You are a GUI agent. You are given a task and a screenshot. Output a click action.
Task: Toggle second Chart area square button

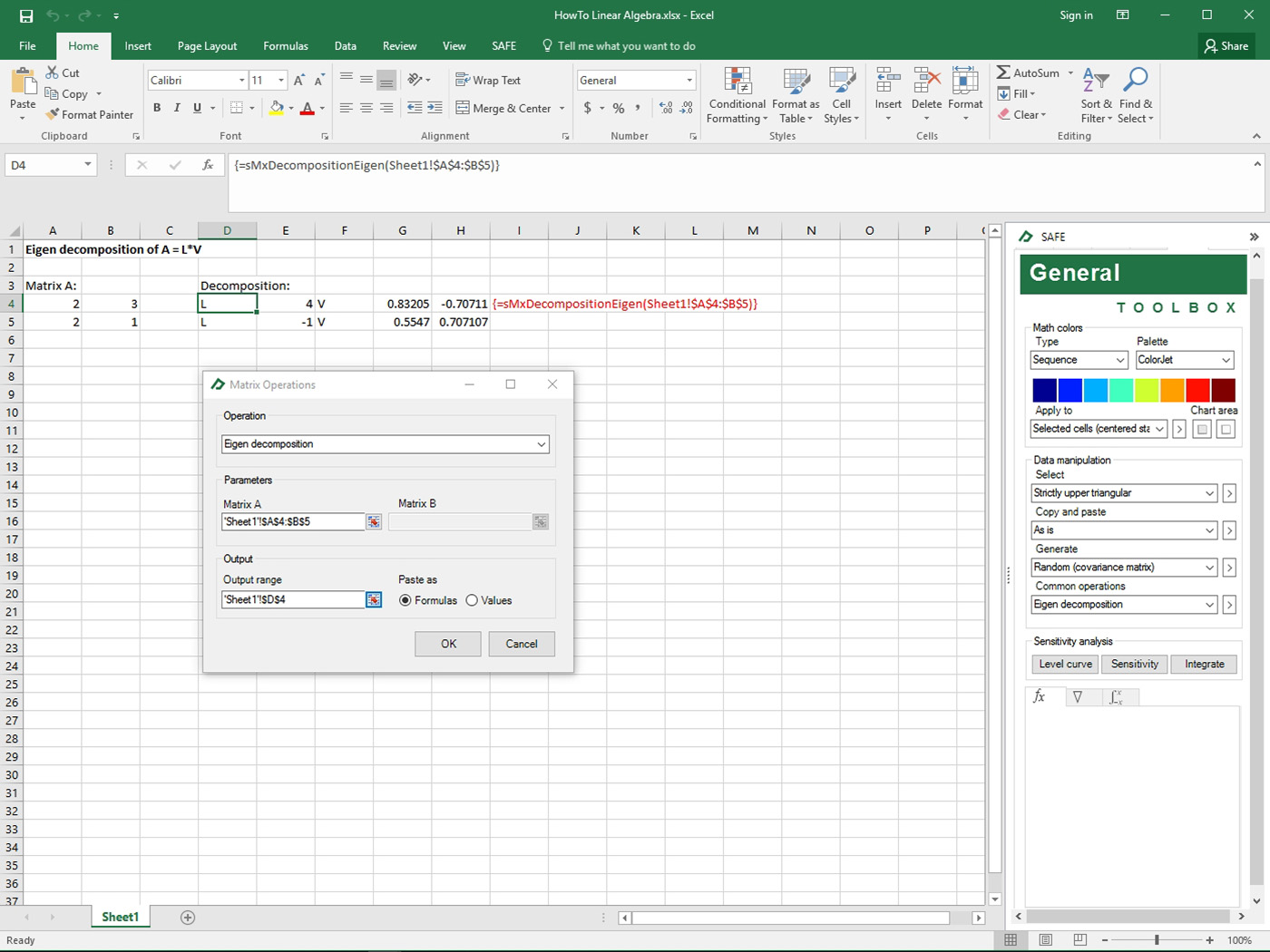1226,429
